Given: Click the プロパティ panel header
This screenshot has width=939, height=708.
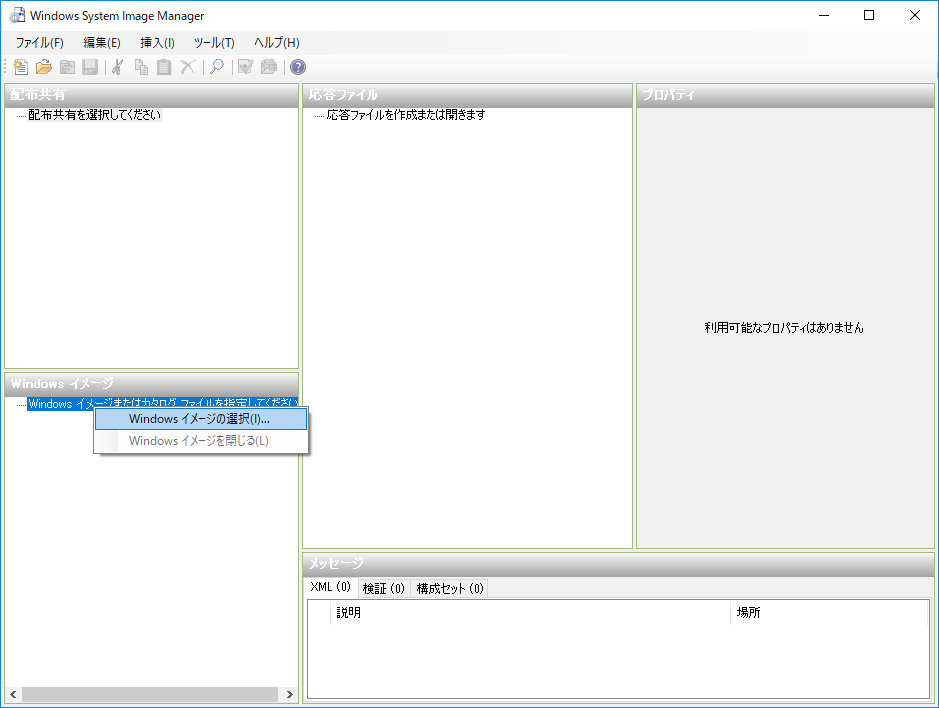Looking at the screenshot, I should 785,95.
